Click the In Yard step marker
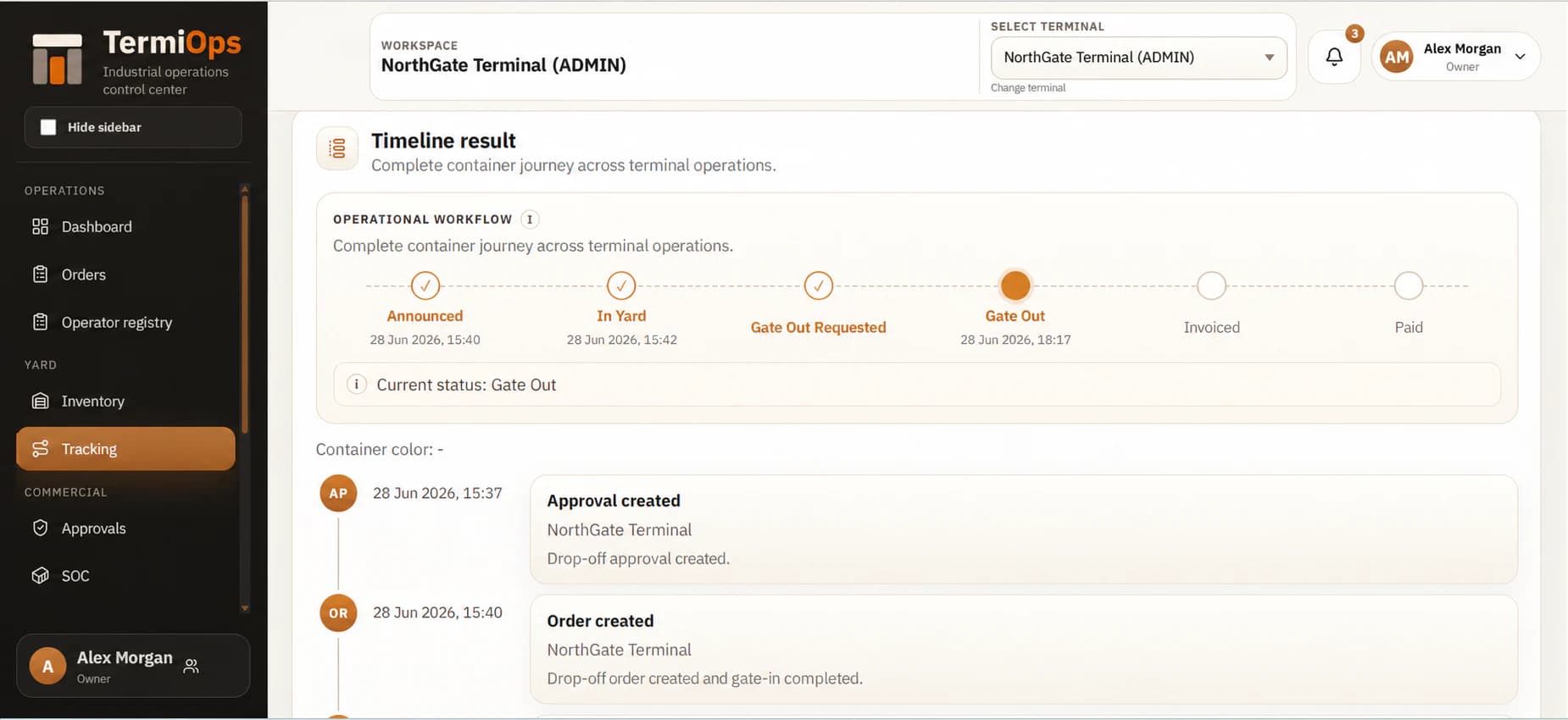 [x=621, y=285]
